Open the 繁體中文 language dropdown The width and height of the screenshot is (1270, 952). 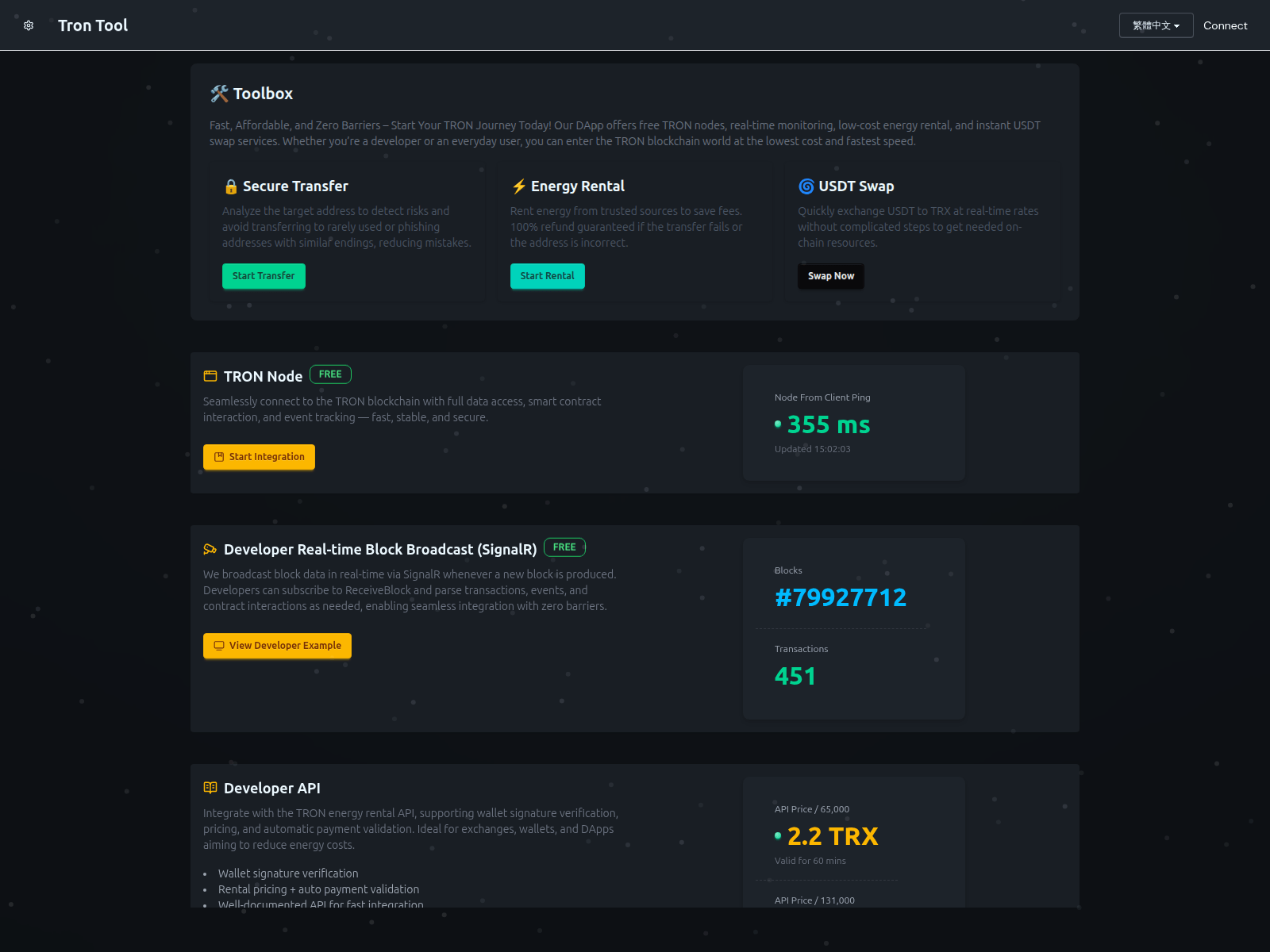[1156, 25]
